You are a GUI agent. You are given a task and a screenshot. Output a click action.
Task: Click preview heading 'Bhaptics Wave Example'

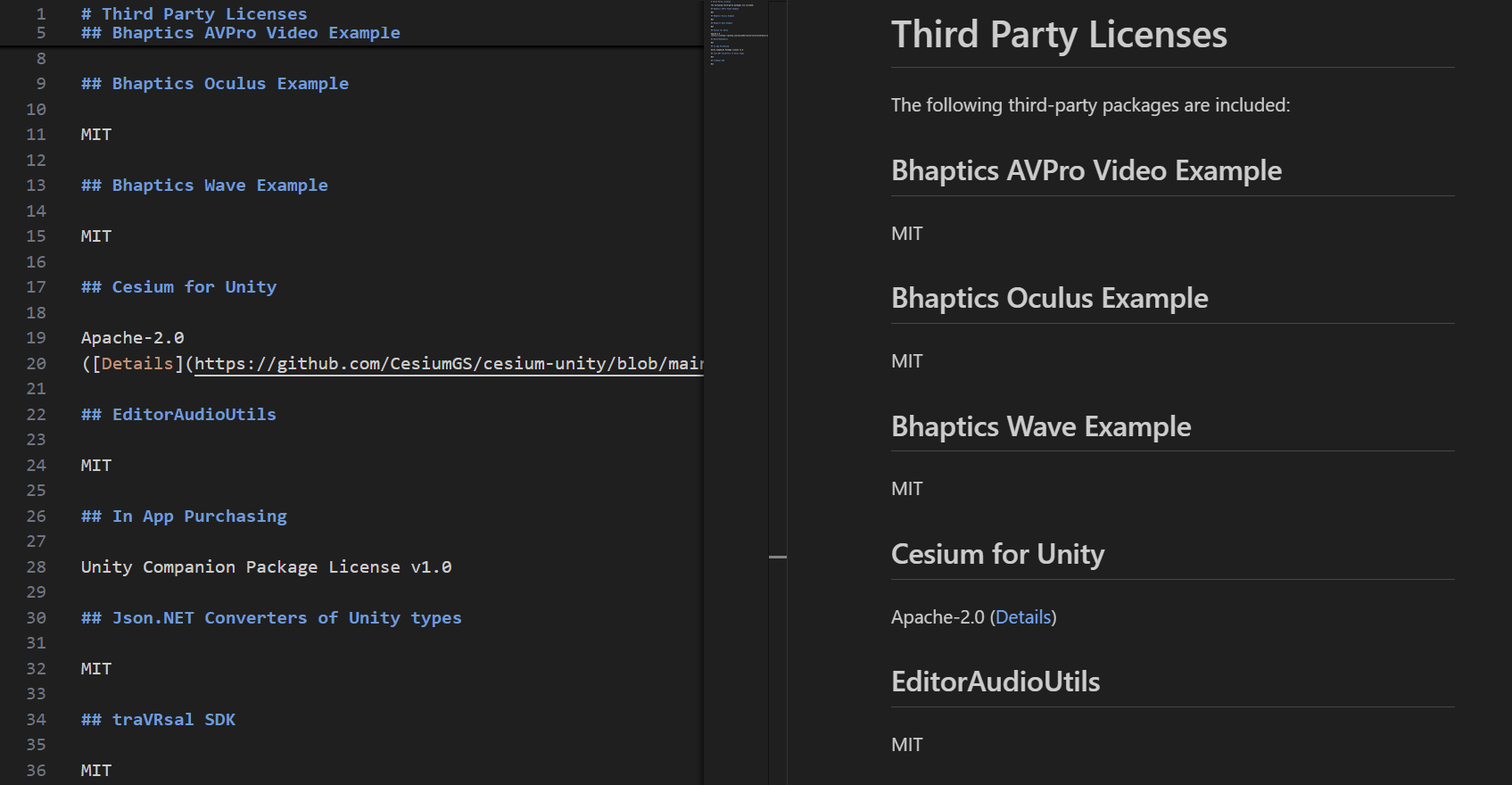tap(1041, 426)
